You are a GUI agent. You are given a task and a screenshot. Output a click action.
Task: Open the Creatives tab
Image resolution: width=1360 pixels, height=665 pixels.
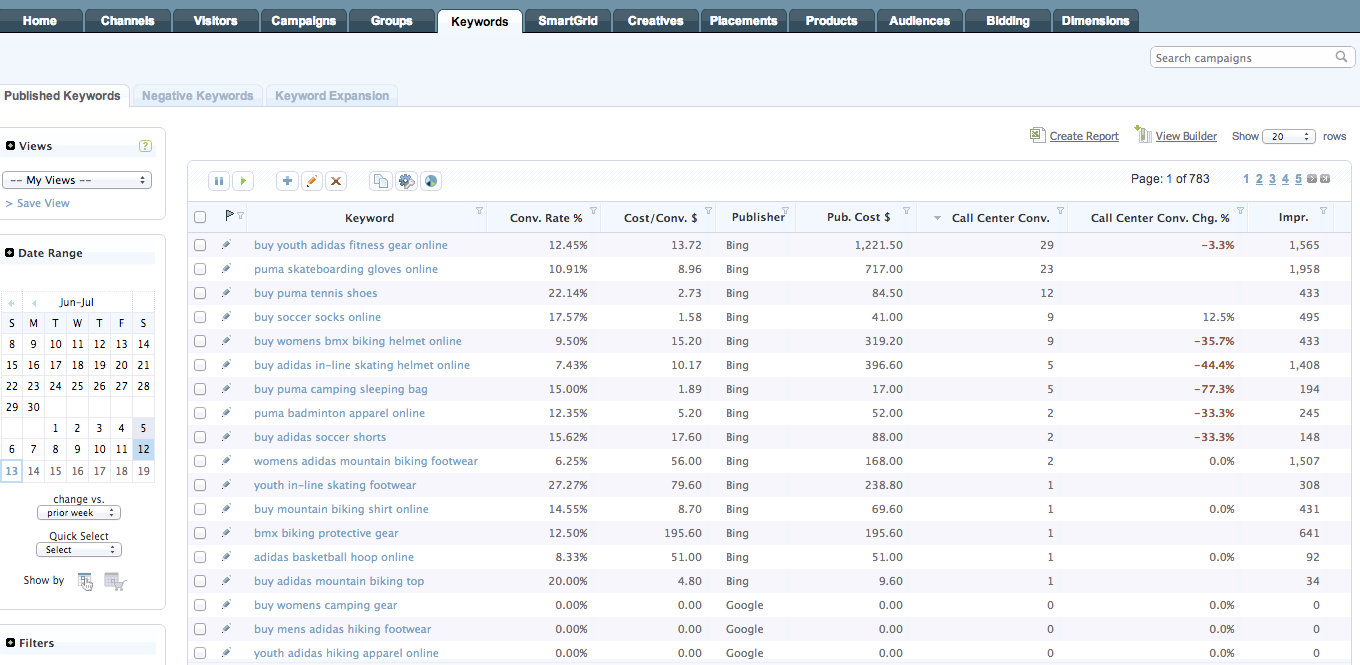[656, 20]
